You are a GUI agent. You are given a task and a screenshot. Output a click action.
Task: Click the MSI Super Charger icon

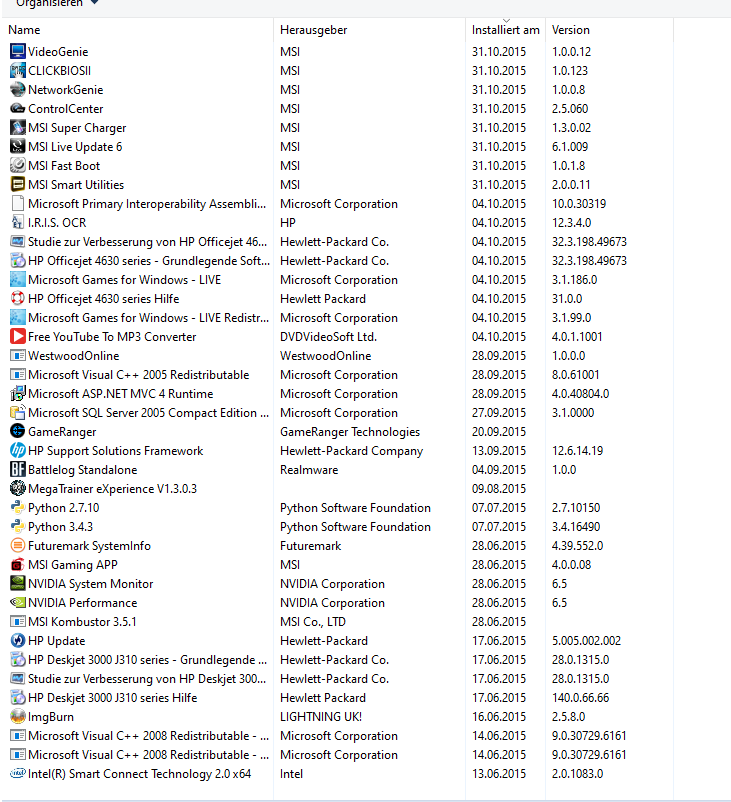pos(17,127)
